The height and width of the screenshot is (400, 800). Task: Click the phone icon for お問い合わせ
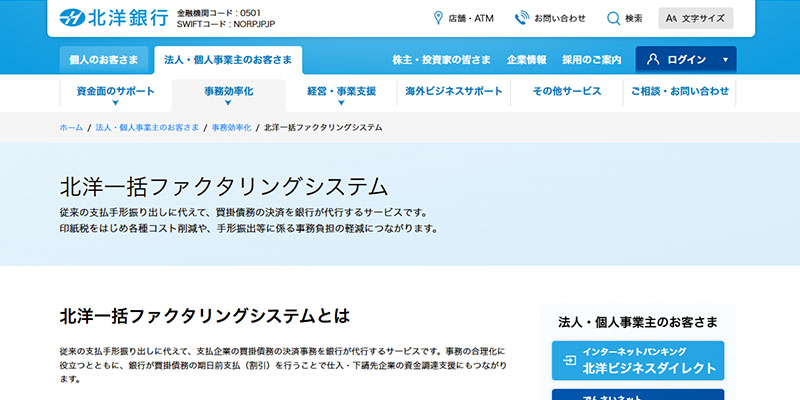click(521, 18)
